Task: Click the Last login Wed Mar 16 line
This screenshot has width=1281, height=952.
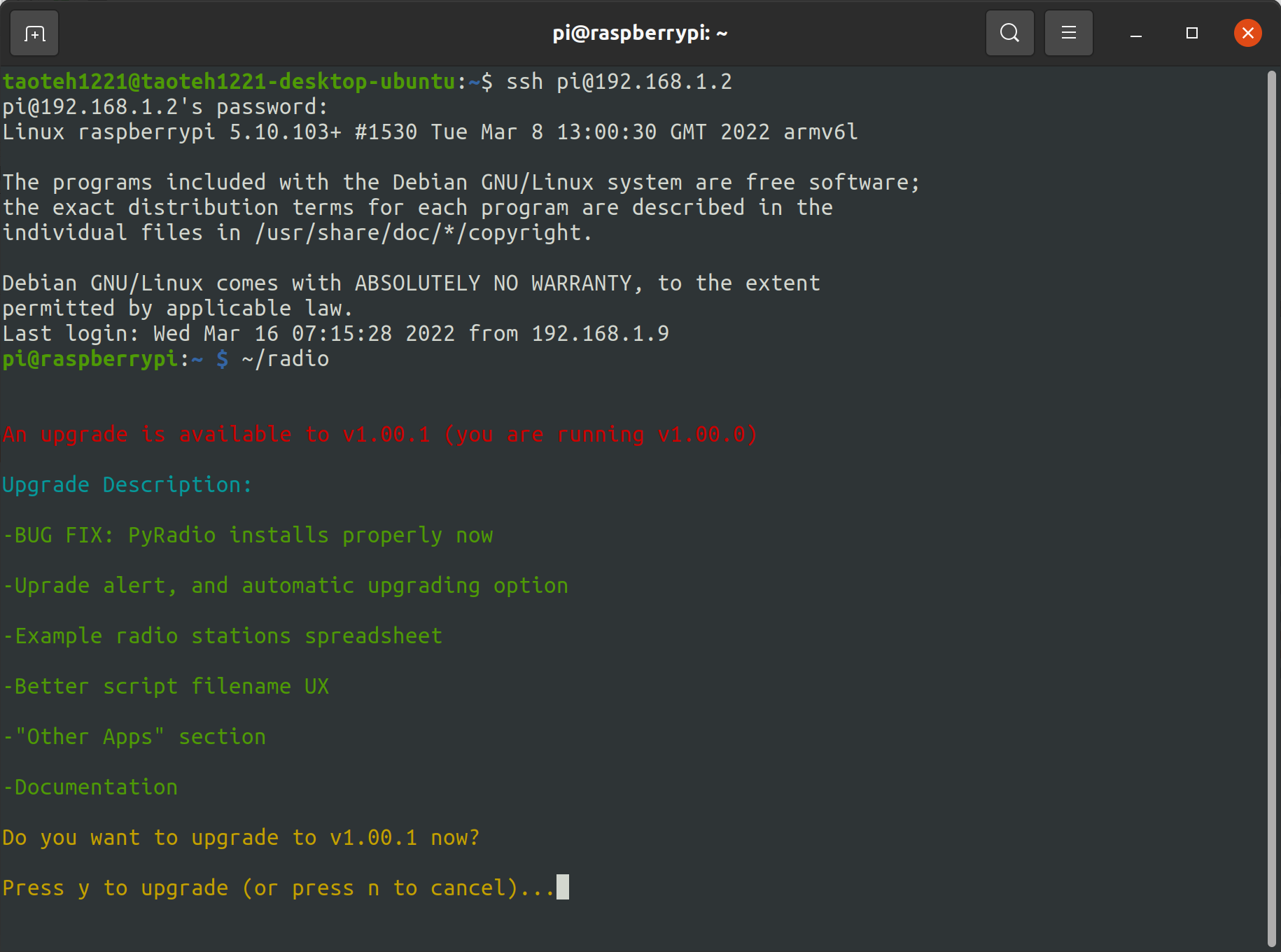Action: pos(336,334)
